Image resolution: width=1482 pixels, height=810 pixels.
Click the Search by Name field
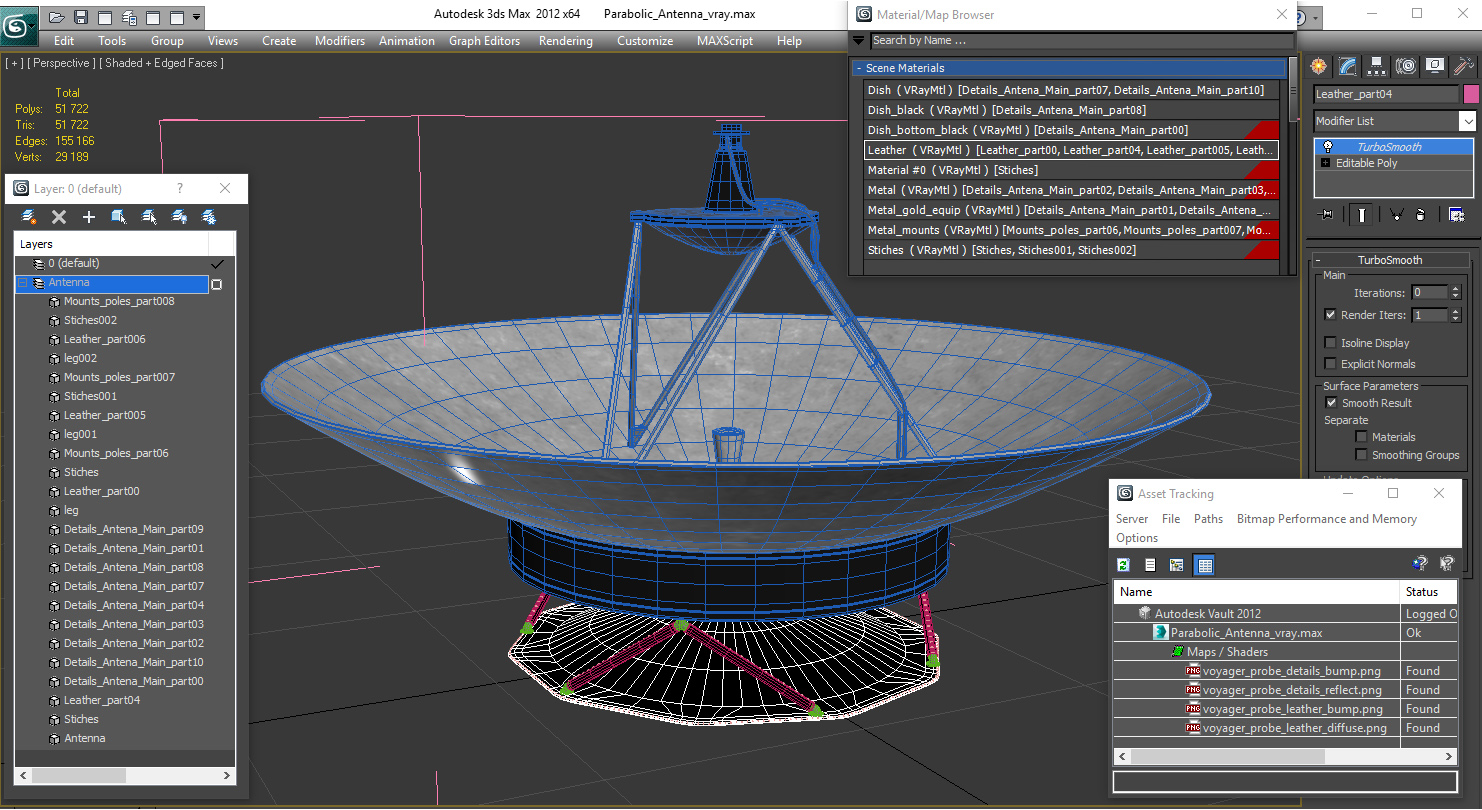click(x=1081, y=41)
